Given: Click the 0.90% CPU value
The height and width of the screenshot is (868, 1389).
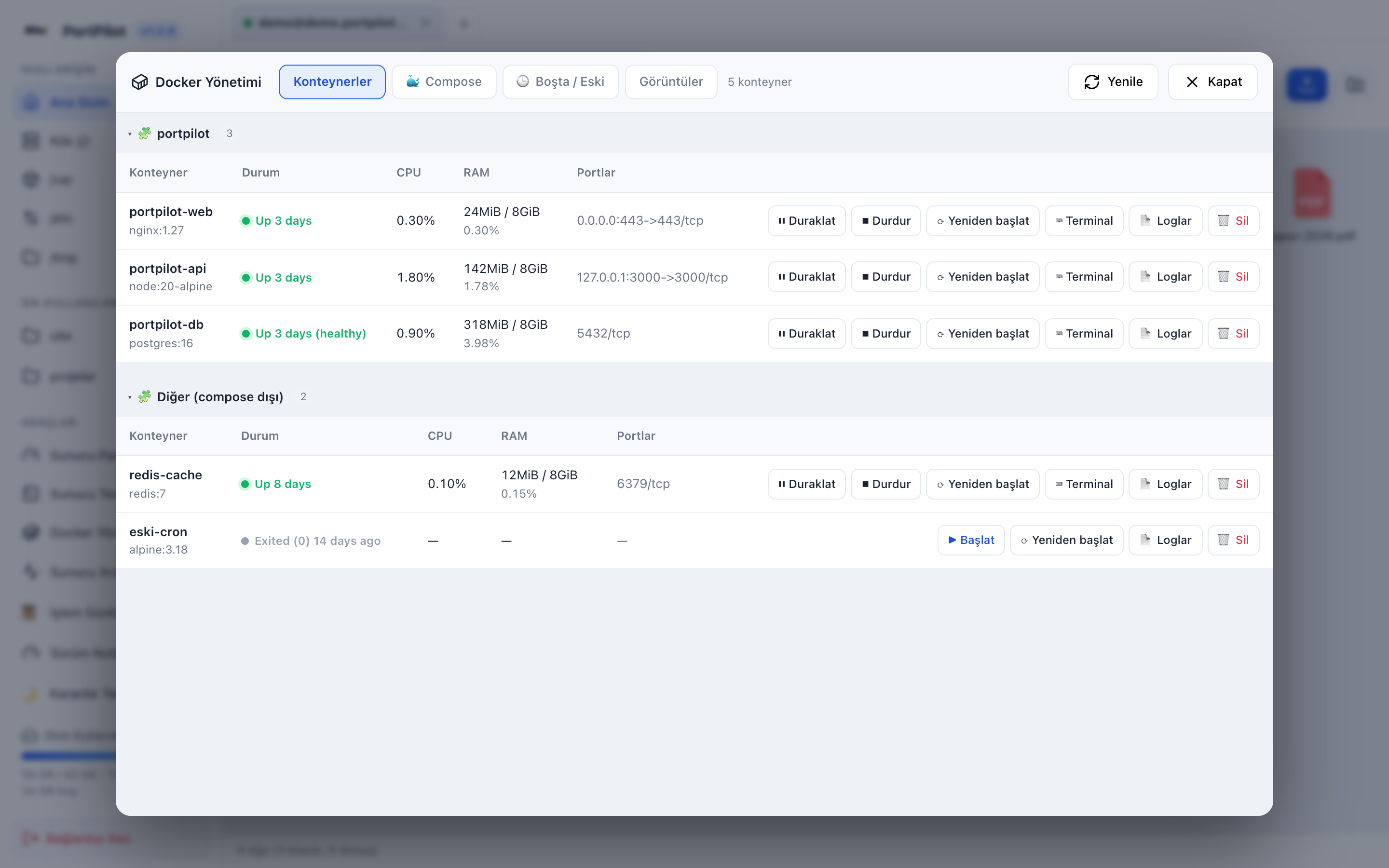Looking at the screenshot, I should 416,334.
